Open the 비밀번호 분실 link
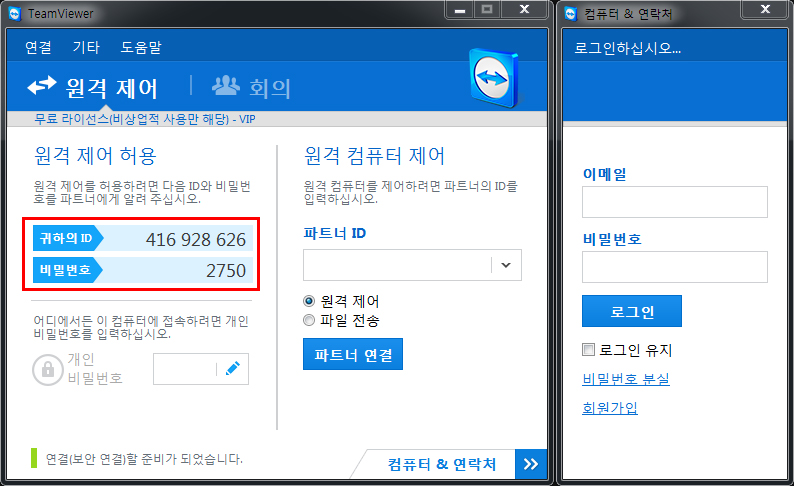The height and width of the screenshot is (486, 794). pos(626,379)
